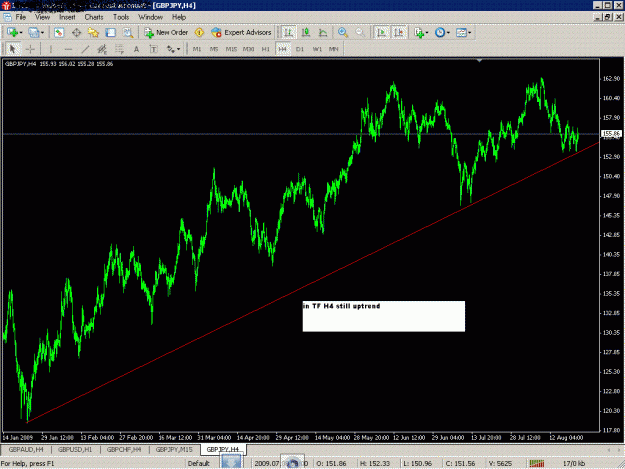Click the connection status bars indicator
The width and height of the screenshot is (625, 469).
tap(537, 463)
